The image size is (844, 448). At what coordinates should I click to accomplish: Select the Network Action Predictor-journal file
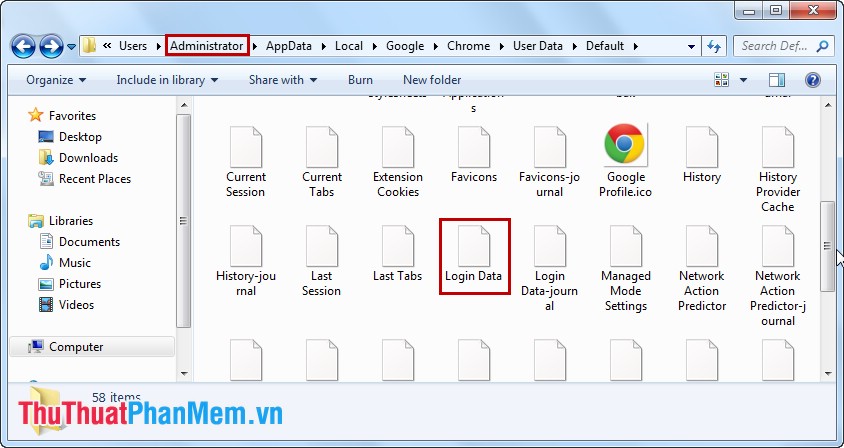777,276
